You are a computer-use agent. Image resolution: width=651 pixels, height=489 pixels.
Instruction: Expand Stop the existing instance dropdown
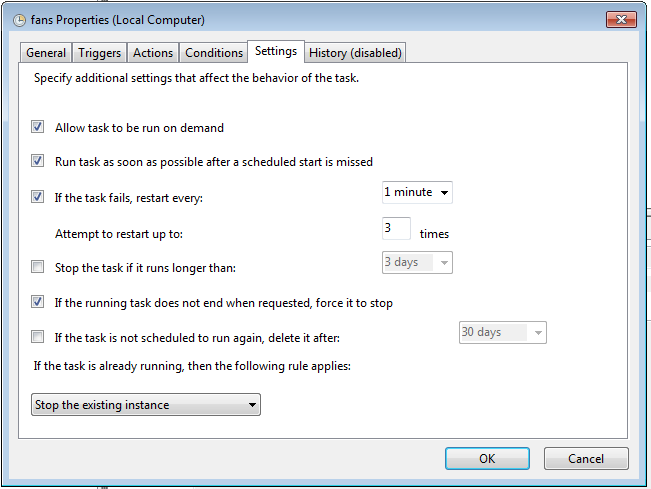(x=146, y=405)
